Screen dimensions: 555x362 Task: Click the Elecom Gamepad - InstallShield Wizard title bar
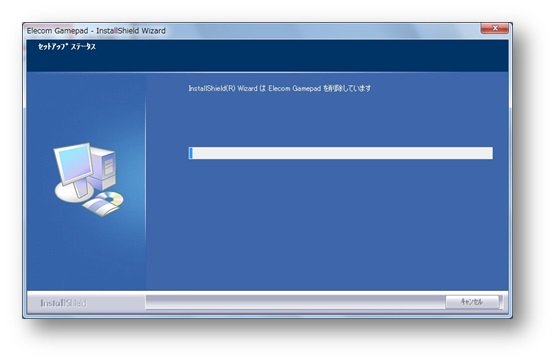[248, 31]
